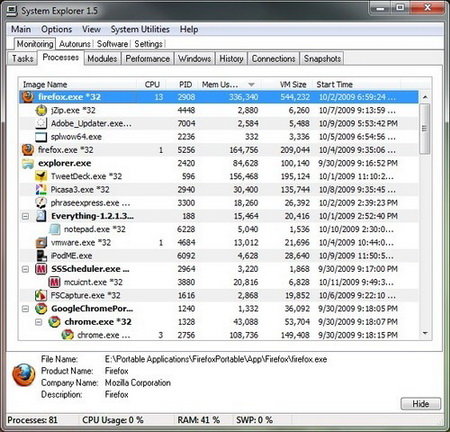Viewport: 450px width, 432px height.
Task: Click the firefox.exe icon in PID 5256 row
Action: point(28,150)
